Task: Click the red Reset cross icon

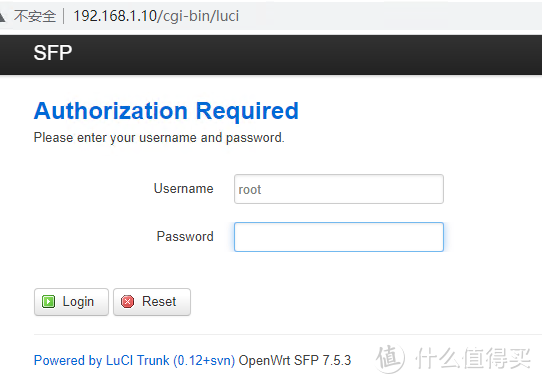Action: (x=128, y=301)
